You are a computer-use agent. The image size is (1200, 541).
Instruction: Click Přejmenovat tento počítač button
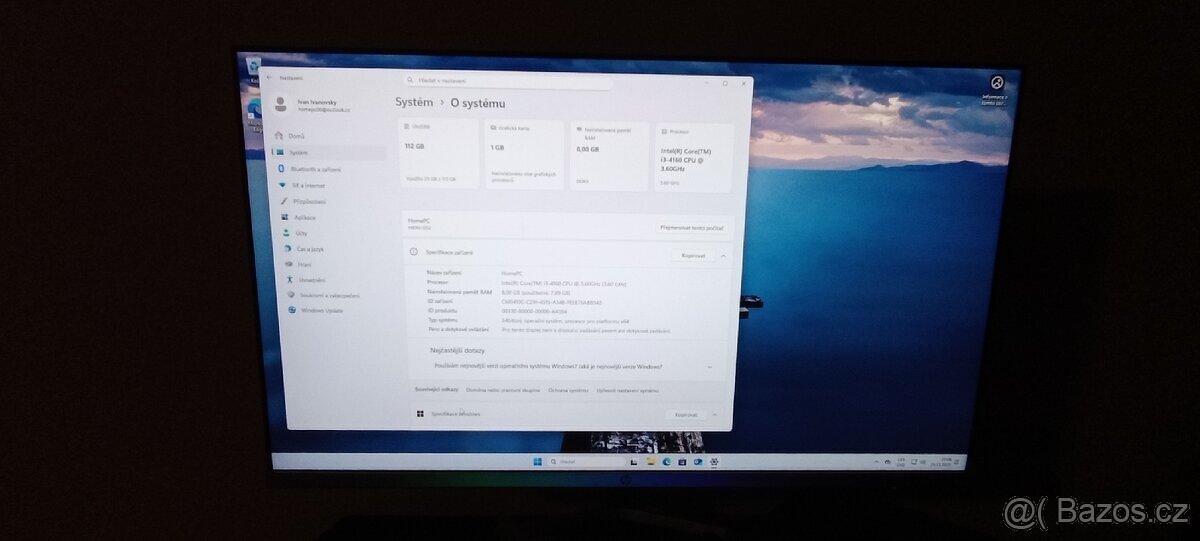[691, 228]
